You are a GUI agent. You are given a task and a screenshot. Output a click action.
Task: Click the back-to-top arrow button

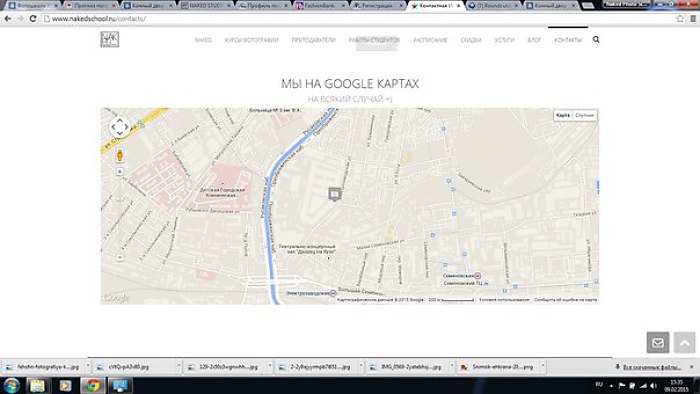pyautogui.click(x=684, y=343)
